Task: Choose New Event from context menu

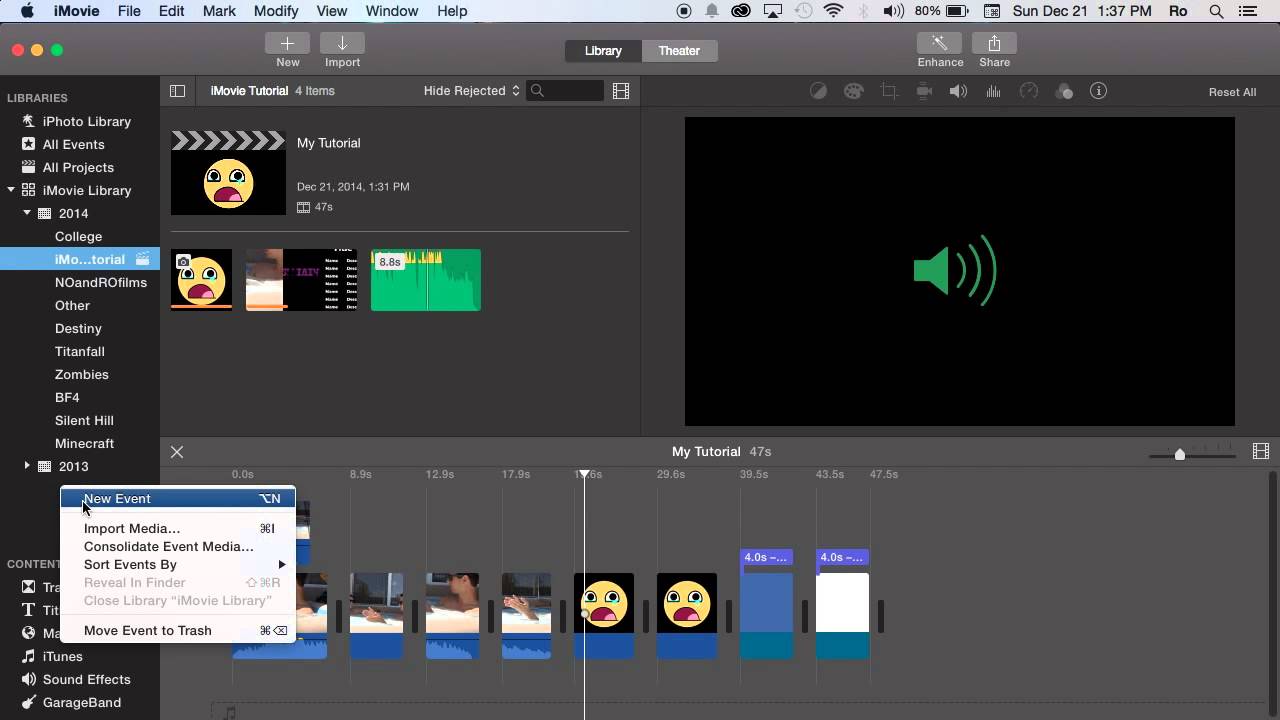Action: (x=178, y=498)
